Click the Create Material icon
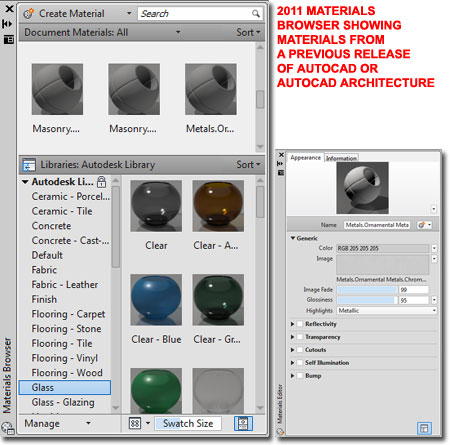This screenshot has width=450, height=445. click(29, 14)
